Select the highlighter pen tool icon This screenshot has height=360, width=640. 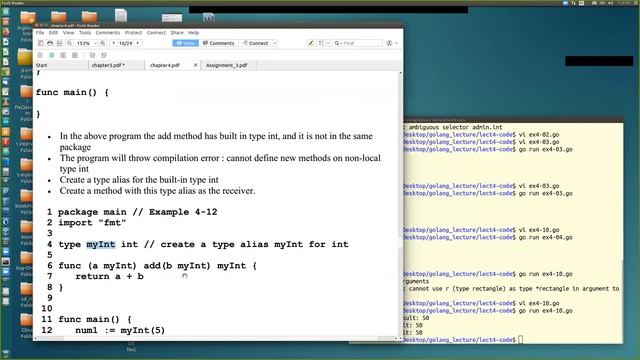click(x=311, y=43)
